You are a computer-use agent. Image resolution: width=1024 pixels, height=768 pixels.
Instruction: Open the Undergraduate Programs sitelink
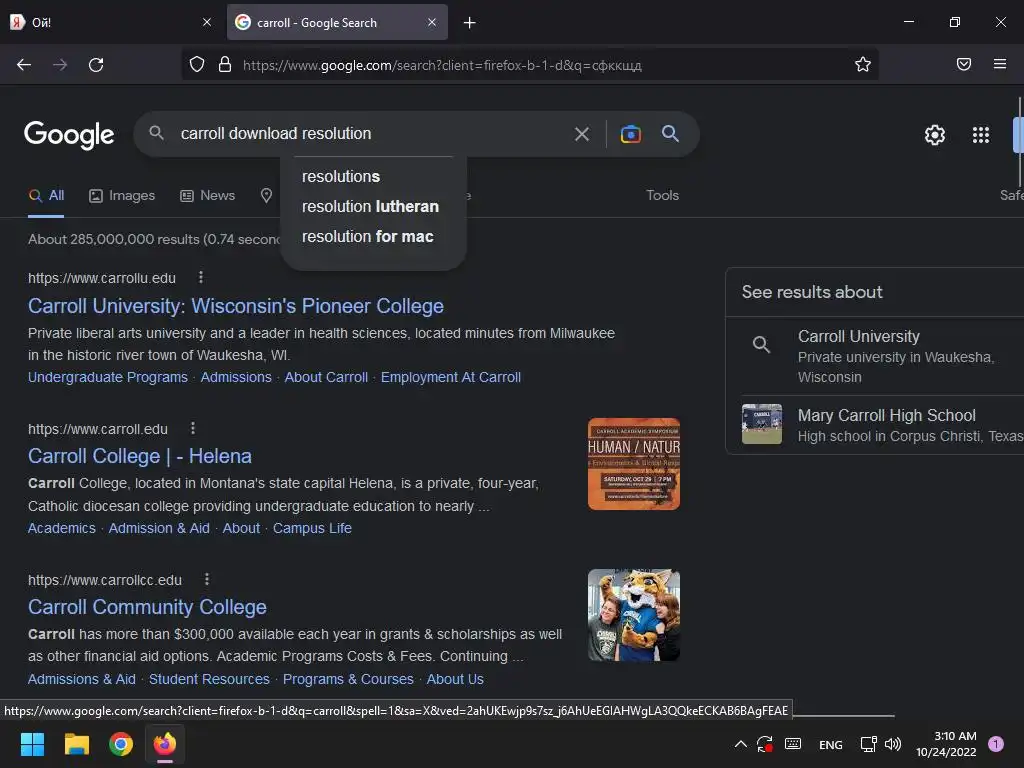(x=108, y=377)
